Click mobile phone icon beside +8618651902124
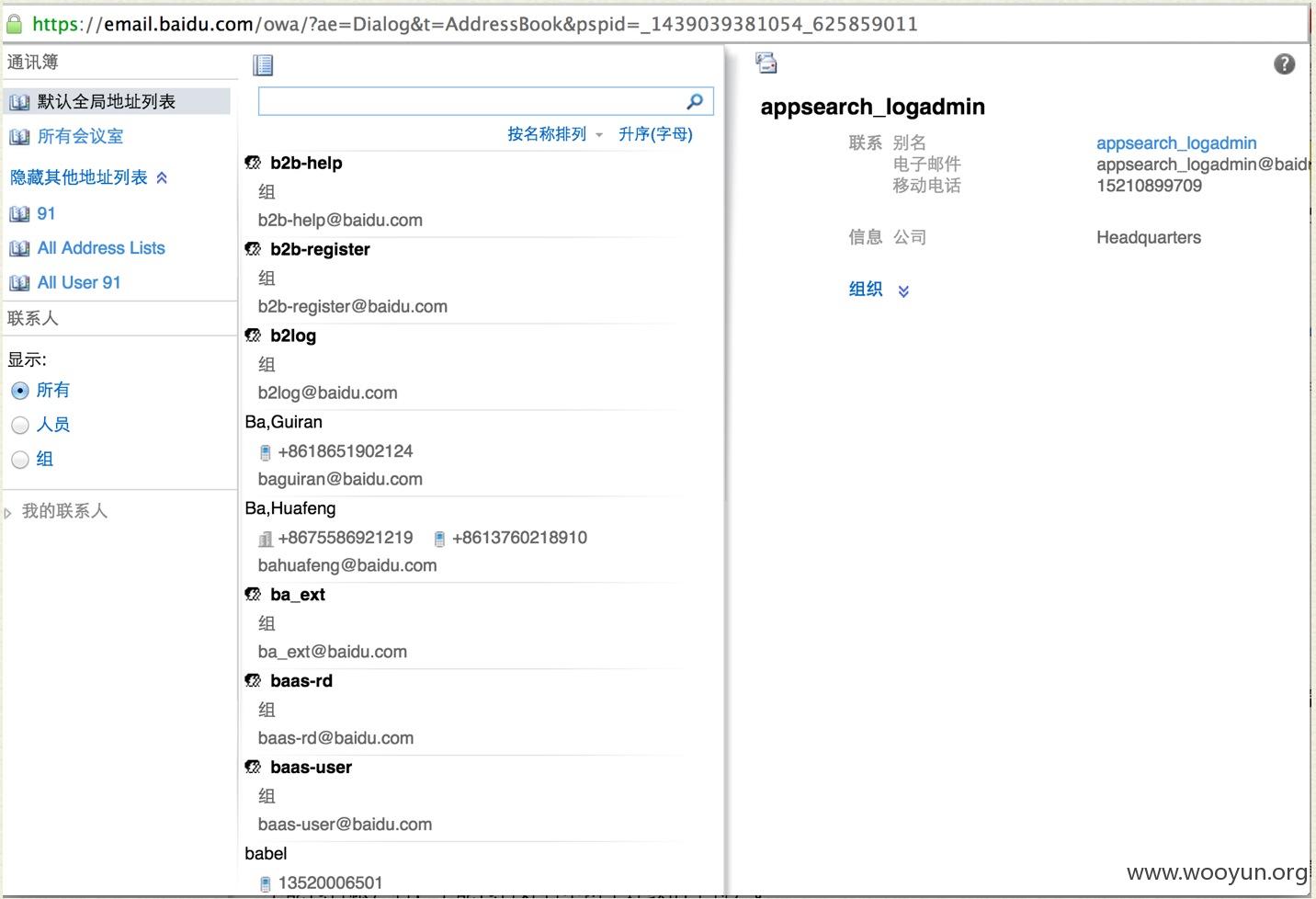The image size is (1316, 899). click(x=266, y=452)
